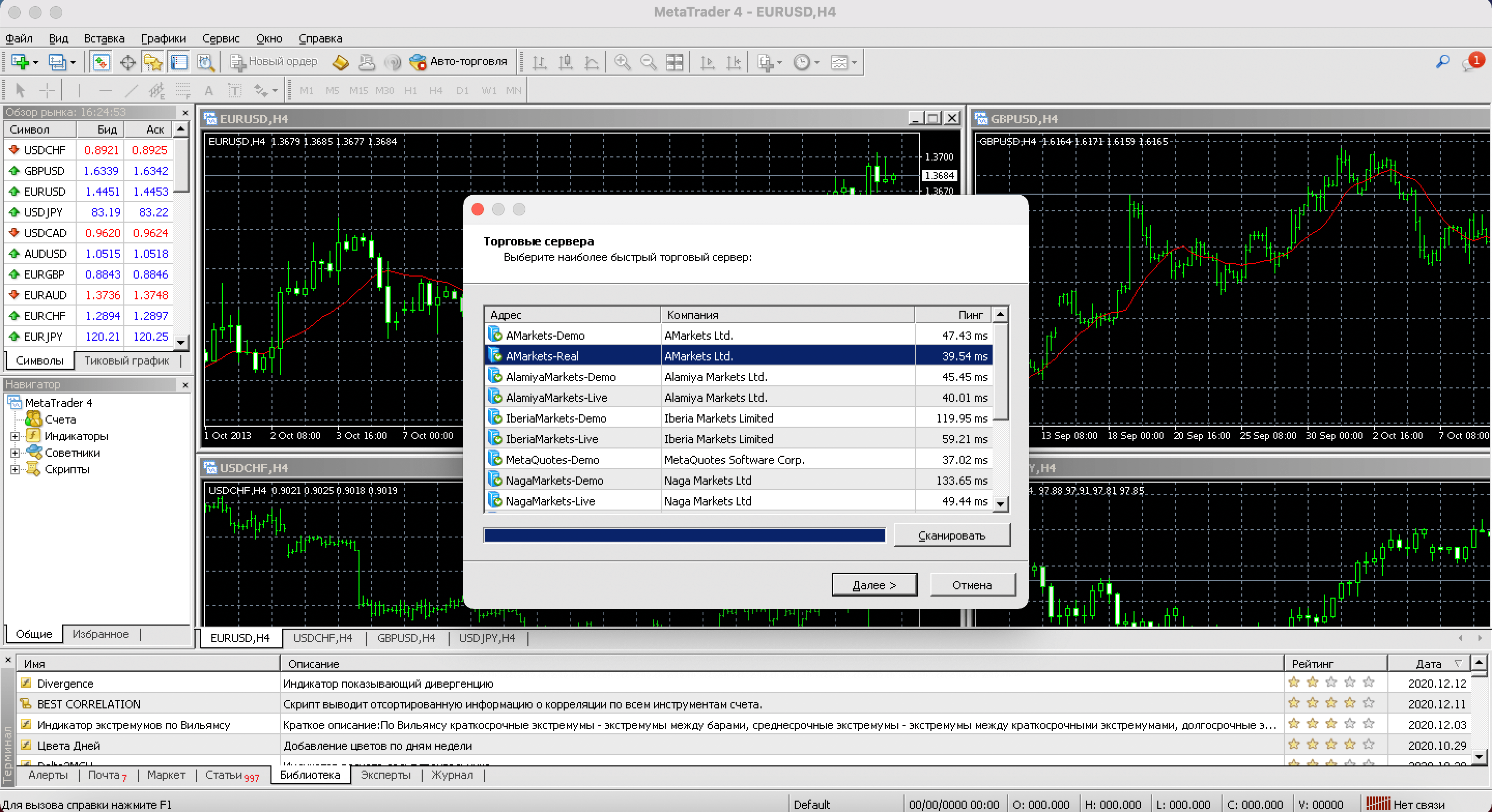Click the zoom out chart icon
Image resolution: width=1492 pixels, height=812 pixels.
pos(648,62)
